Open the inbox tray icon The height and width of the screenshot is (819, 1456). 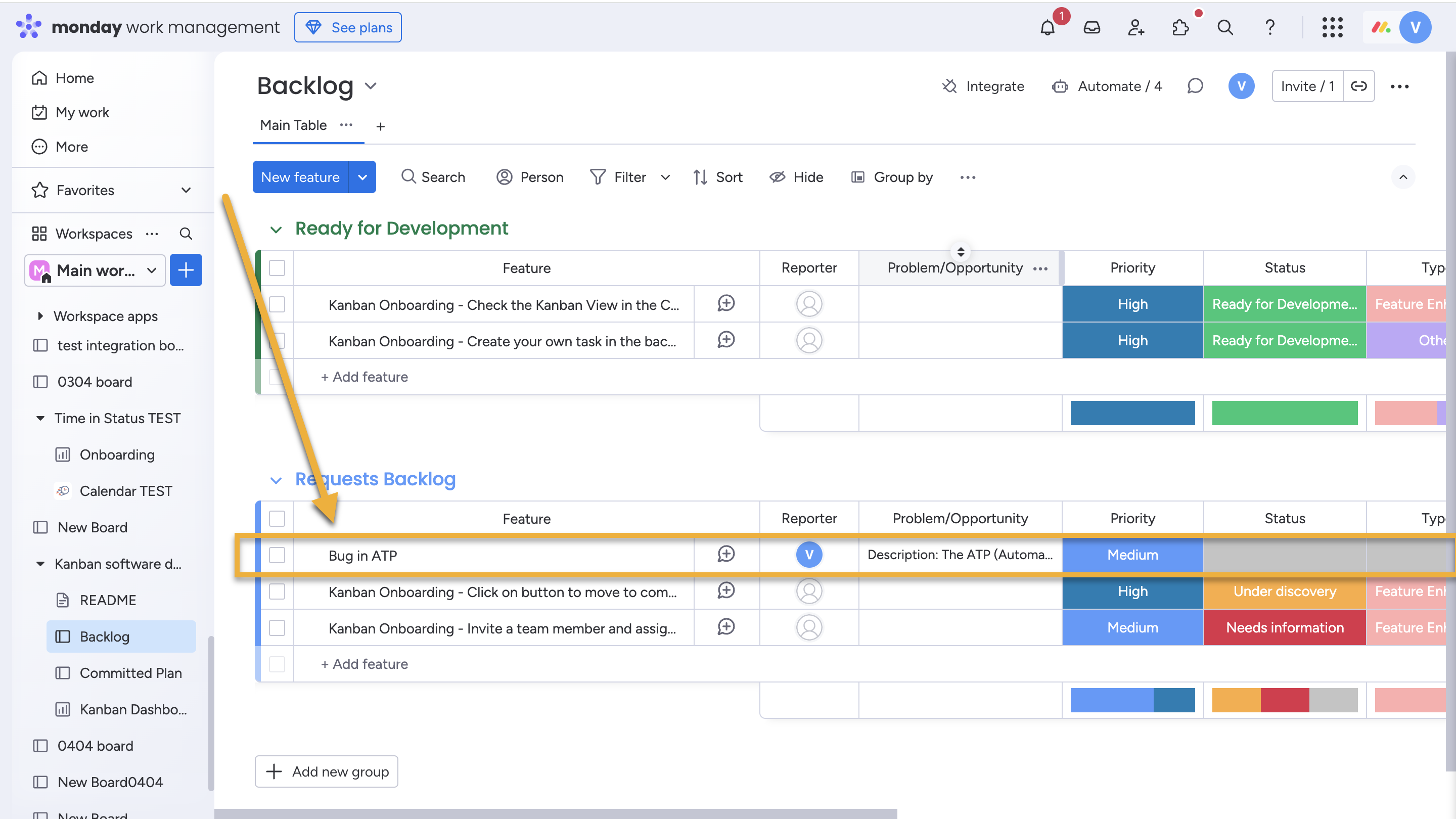tap(1091, 28)
